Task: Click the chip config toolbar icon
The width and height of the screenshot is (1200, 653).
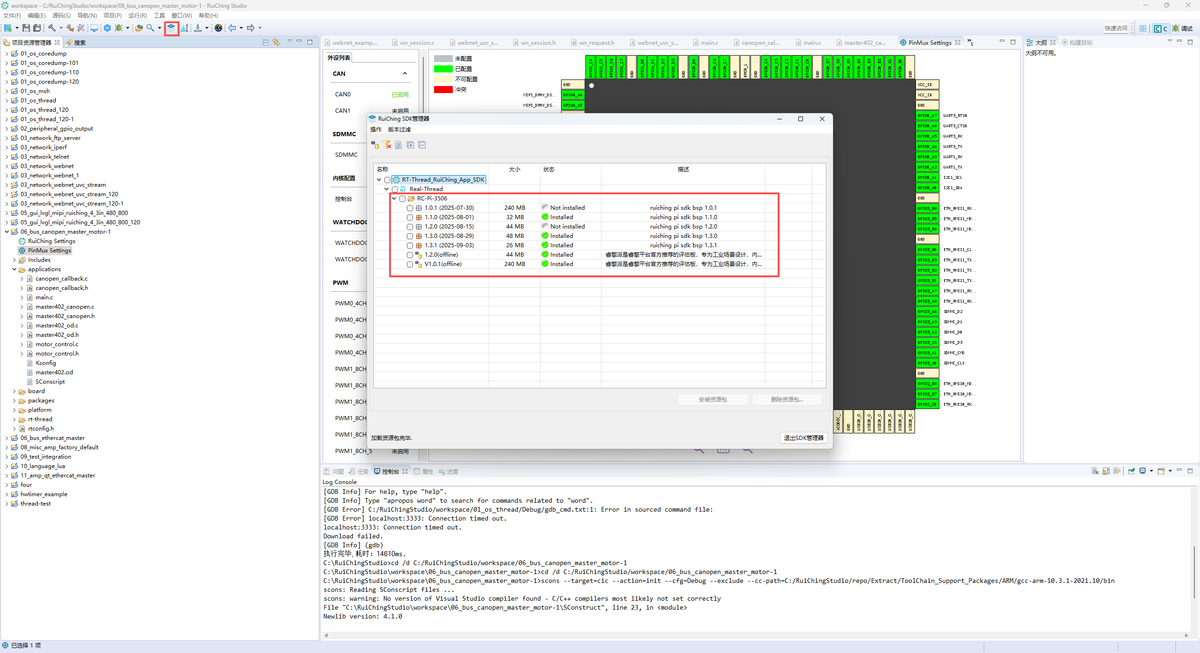Action: pos(184,28)
